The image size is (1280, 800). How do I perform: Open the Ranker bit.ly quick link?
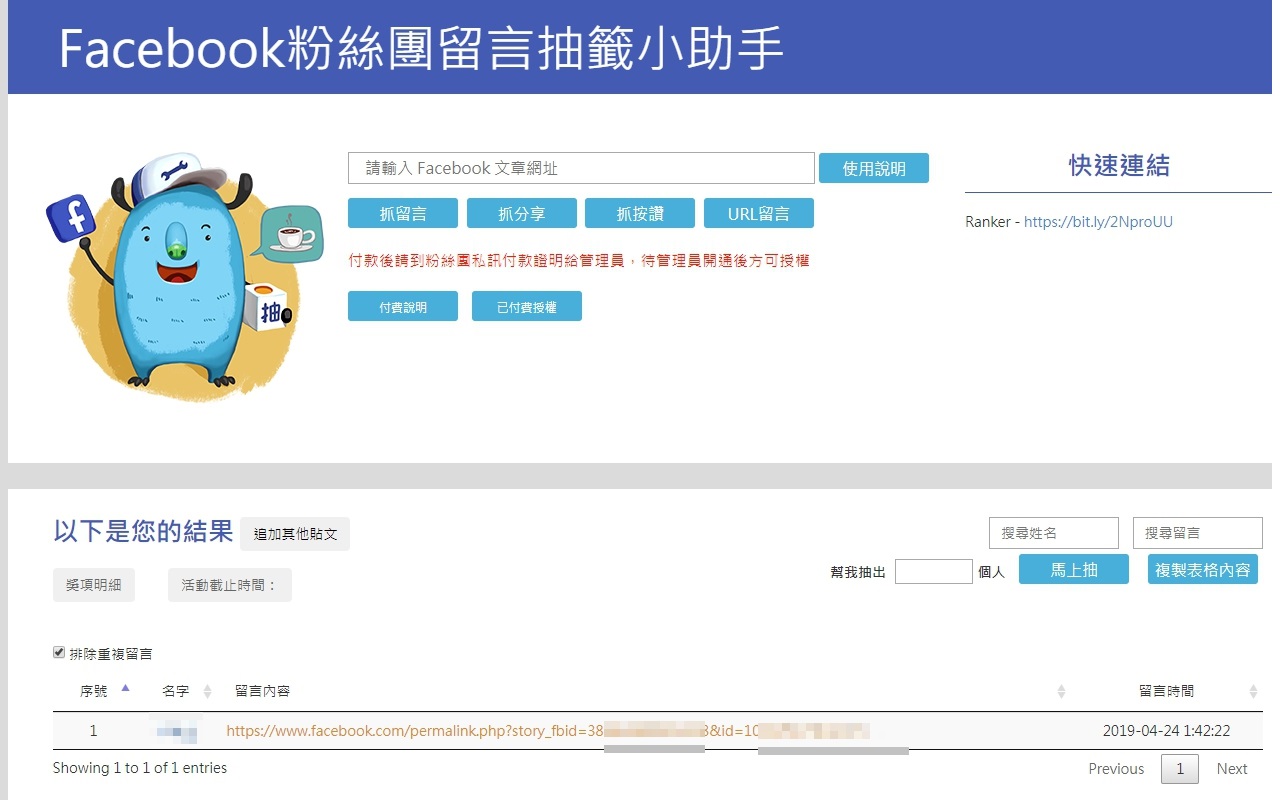(1098, 222)
